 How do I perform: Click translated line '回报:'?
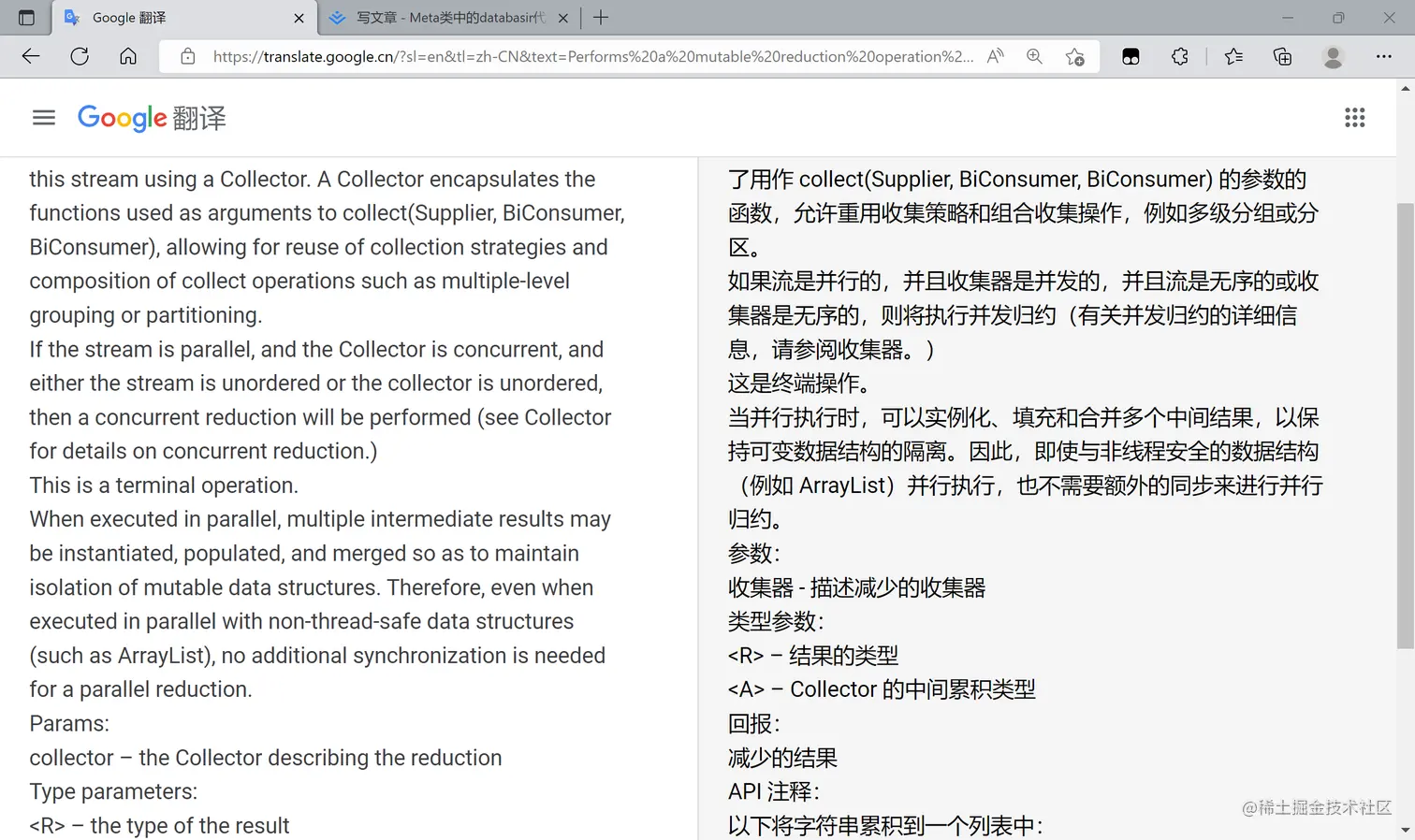(754, 724)
